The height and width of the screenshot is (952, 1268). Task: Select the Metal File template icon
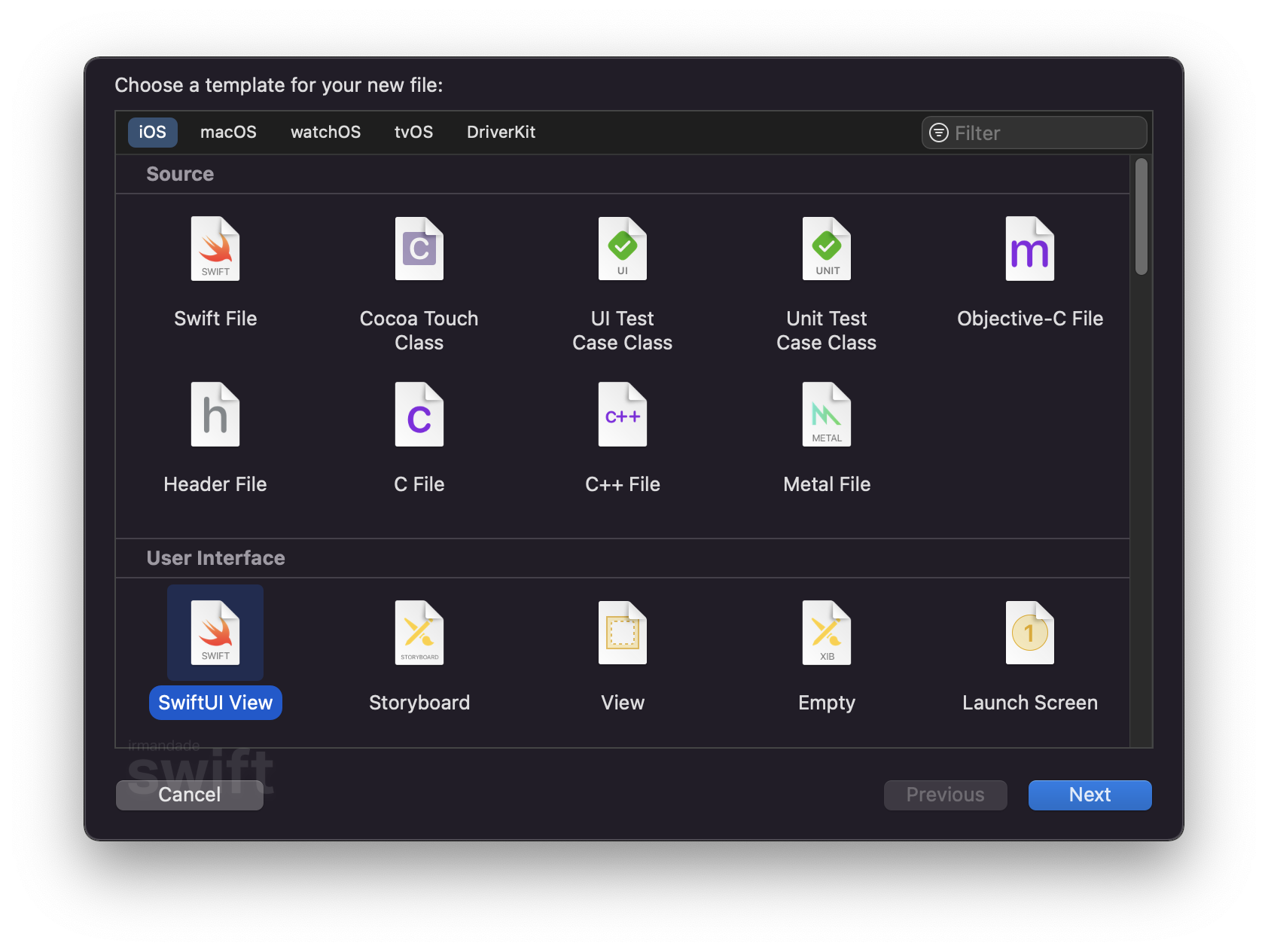pos(827,414)
